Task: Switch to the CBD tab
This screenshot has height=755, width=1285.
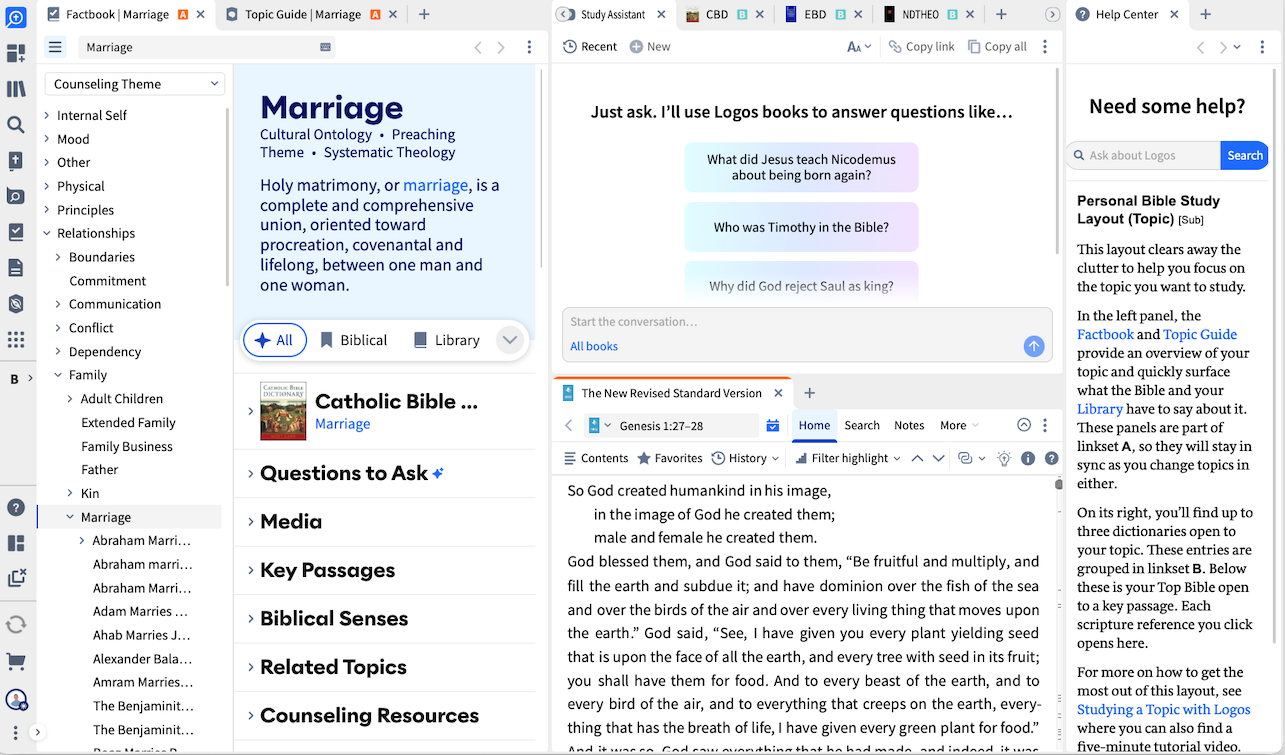Action: coord(716,14)
